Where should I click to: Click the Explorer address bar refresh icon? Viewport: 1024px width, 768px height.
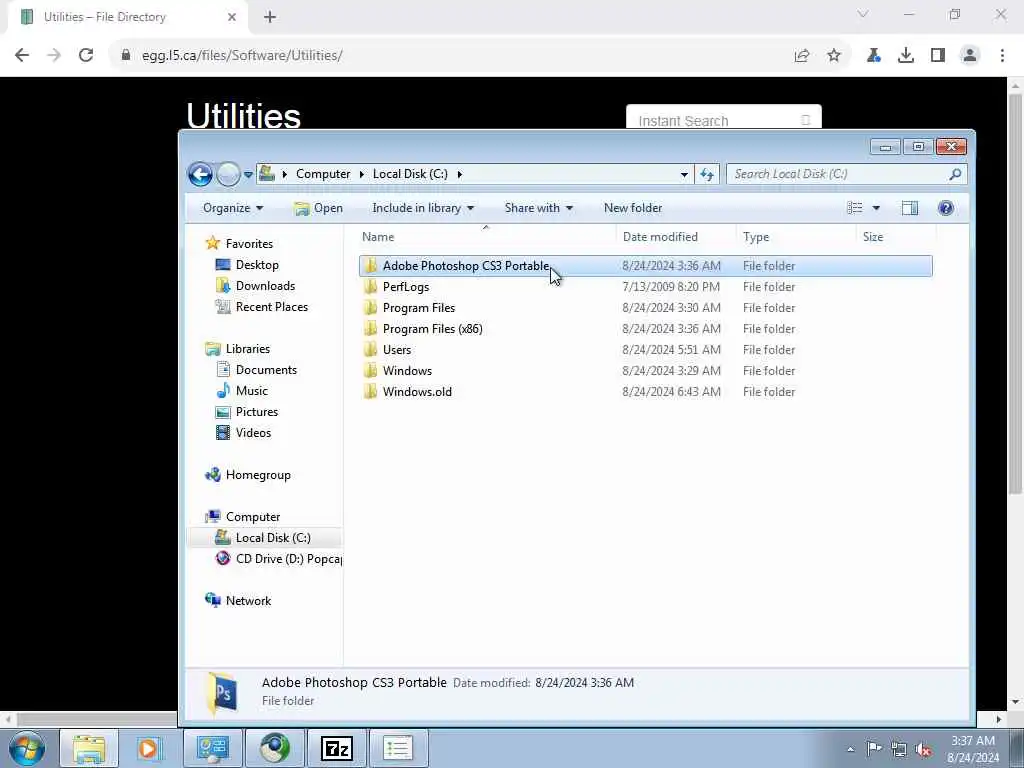point(707,174)
